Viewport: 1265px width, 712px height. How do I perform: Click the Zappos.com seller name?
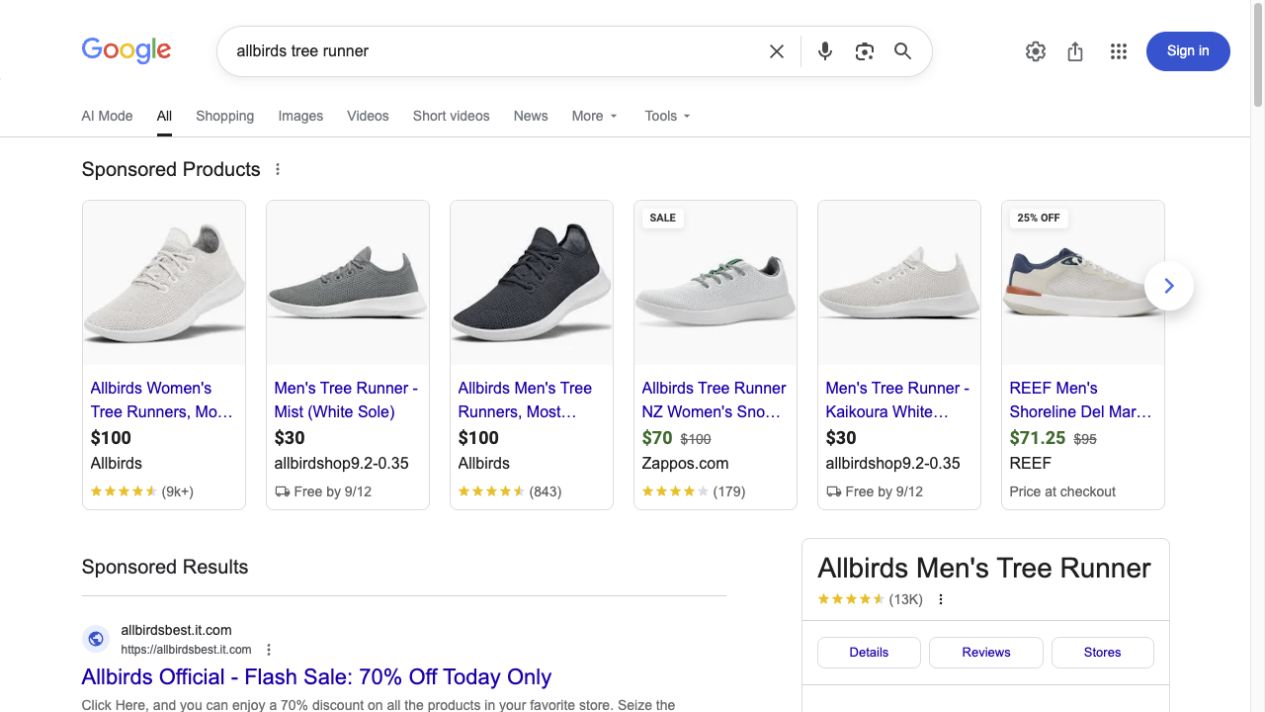point(685,463)
